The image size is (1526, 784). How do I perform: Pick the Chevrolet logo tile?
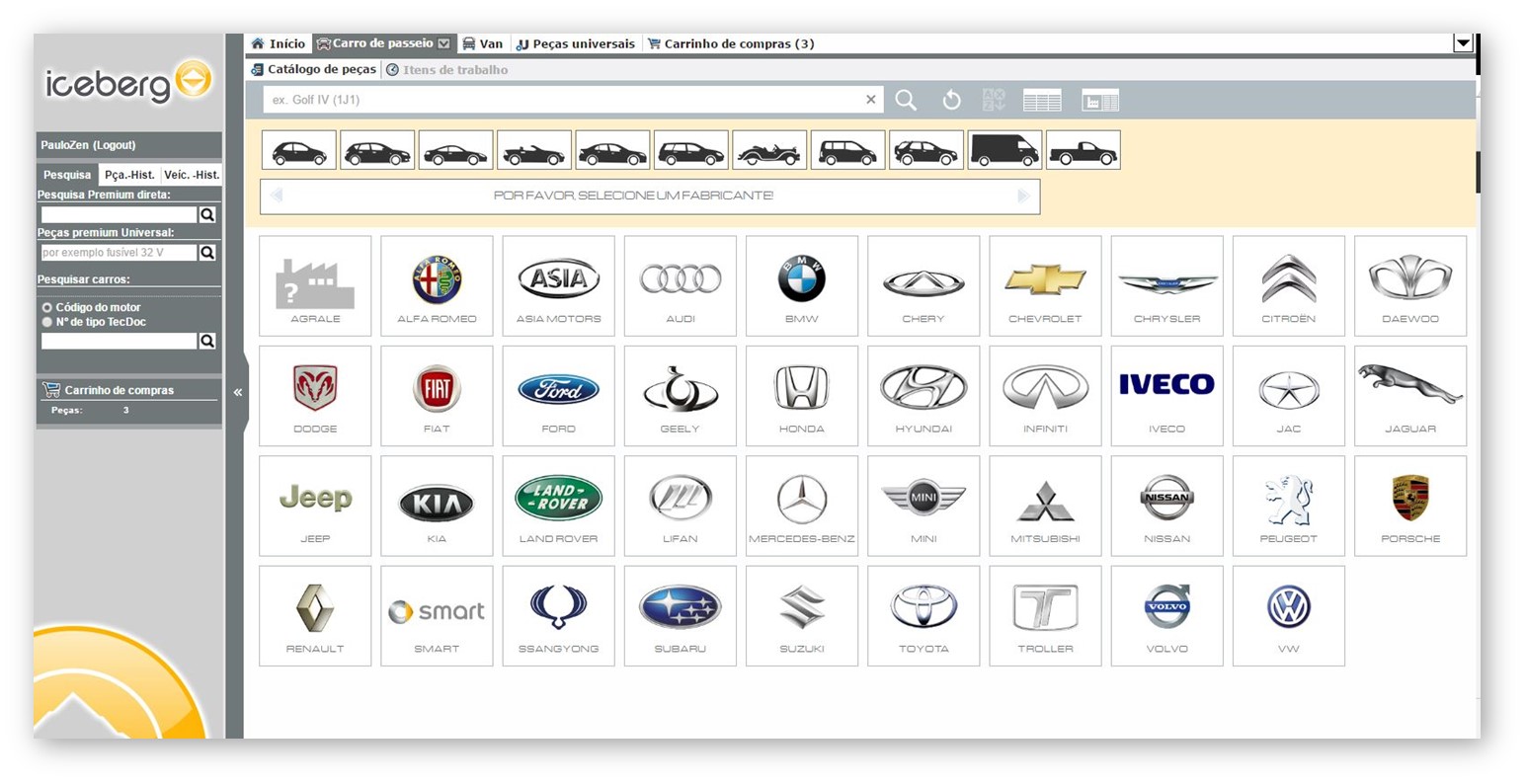1045,285
